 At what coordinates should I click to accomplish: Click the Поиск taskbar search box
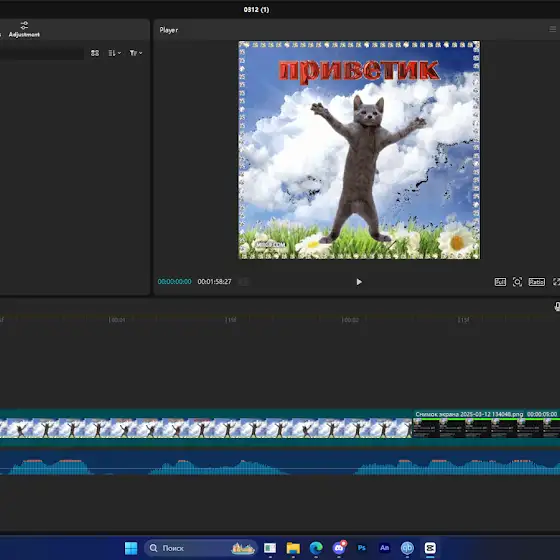coord(201,548)
